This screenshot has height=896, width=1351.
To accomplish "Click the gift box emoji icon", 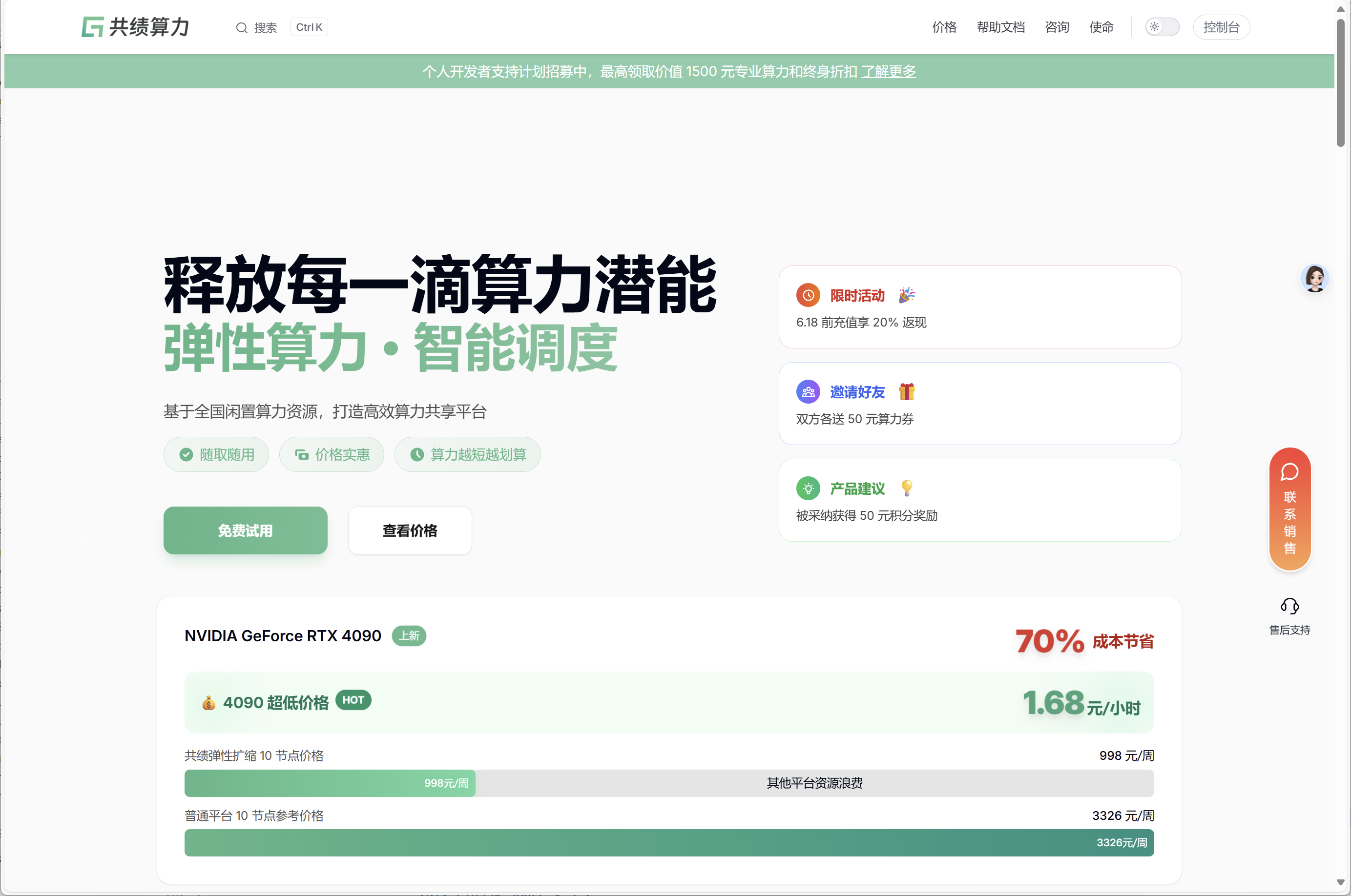I will tap(907, 392).
